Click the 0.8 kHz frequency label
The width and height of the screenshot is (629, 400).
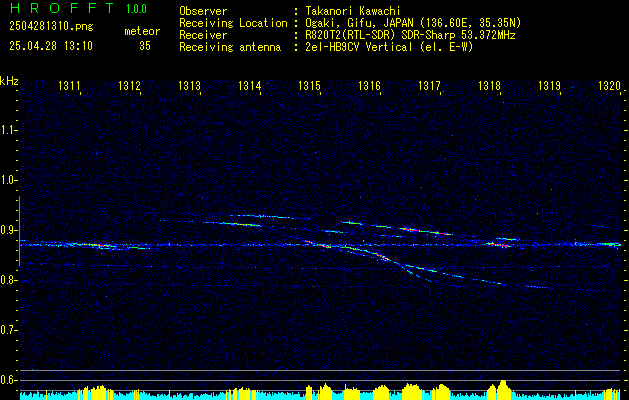coord(8,280)
